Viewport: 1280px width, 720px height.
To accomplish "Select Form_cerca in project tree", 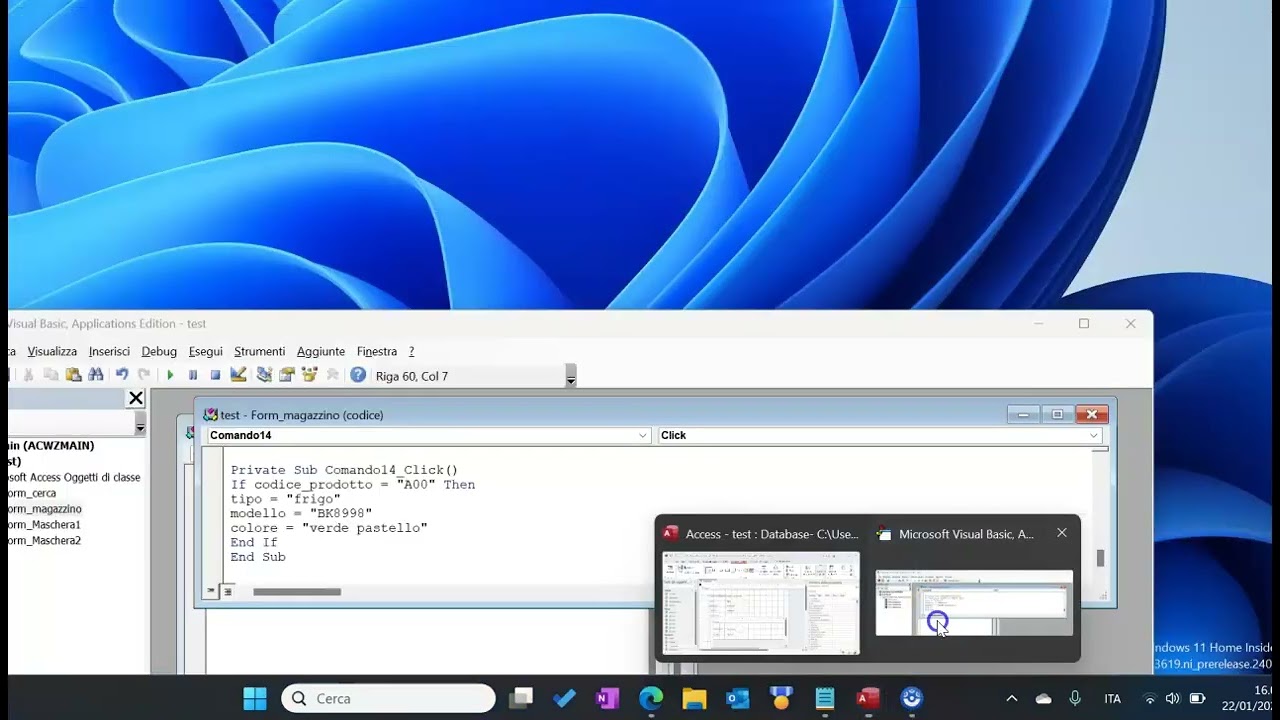I will click(32, 493).
